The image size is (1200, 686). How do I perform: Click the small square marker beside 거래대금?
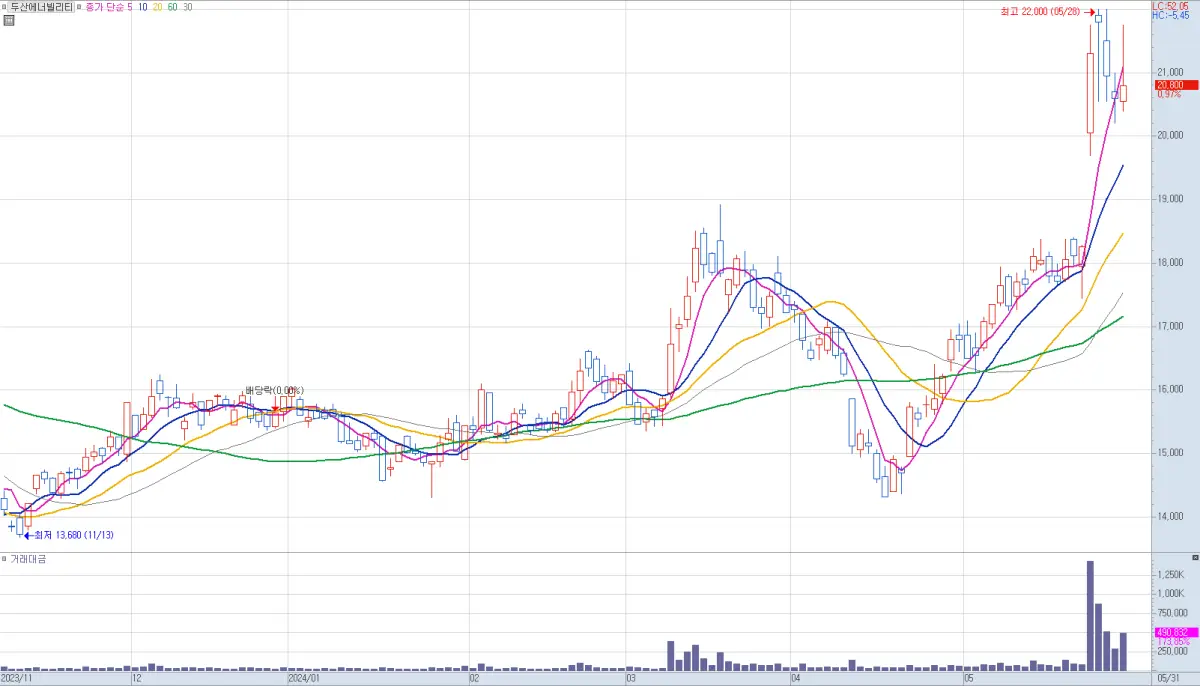tap(4, 558)
